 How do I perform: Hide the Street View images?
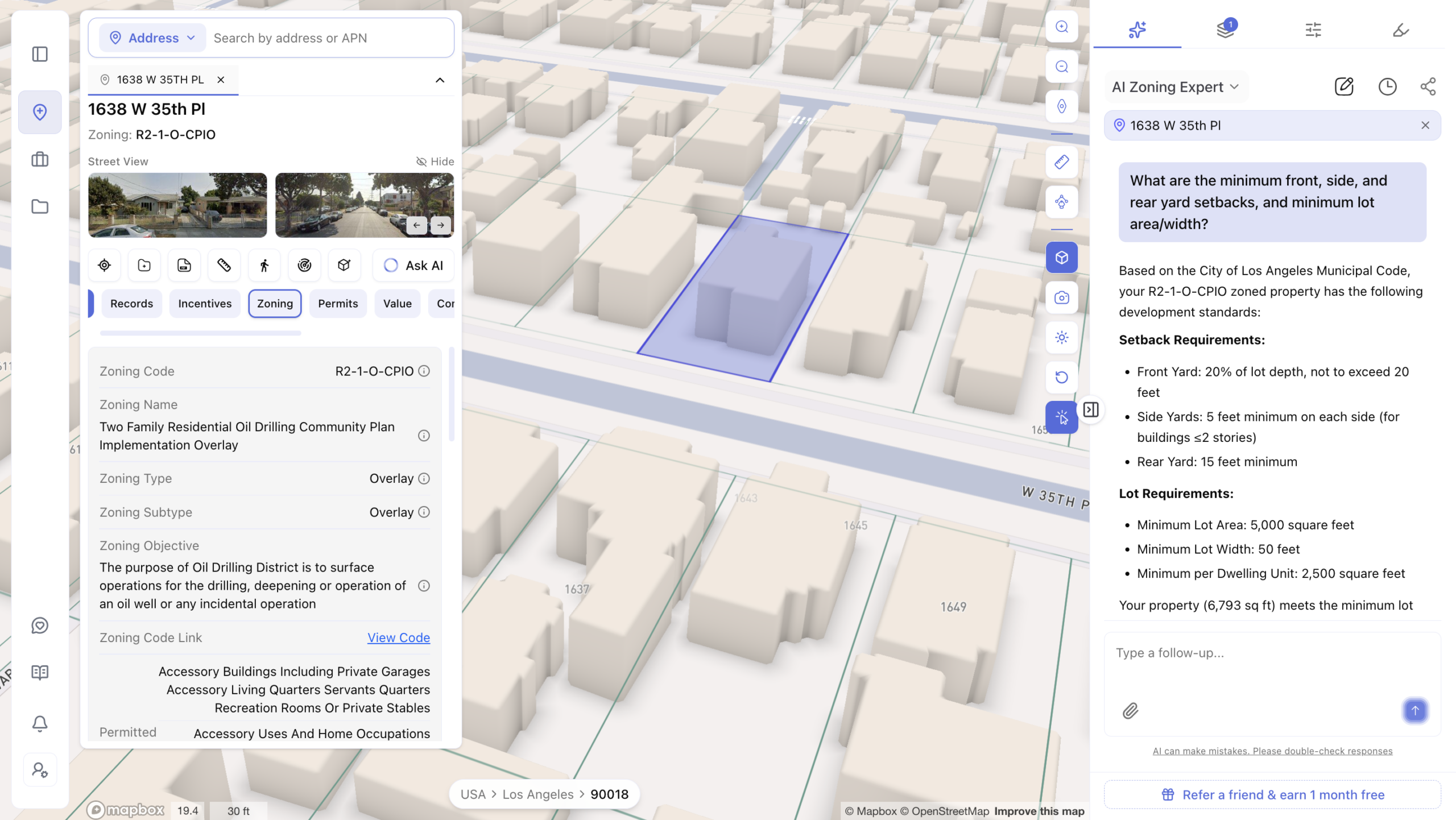pyautogui.click(x=435, y=161)
